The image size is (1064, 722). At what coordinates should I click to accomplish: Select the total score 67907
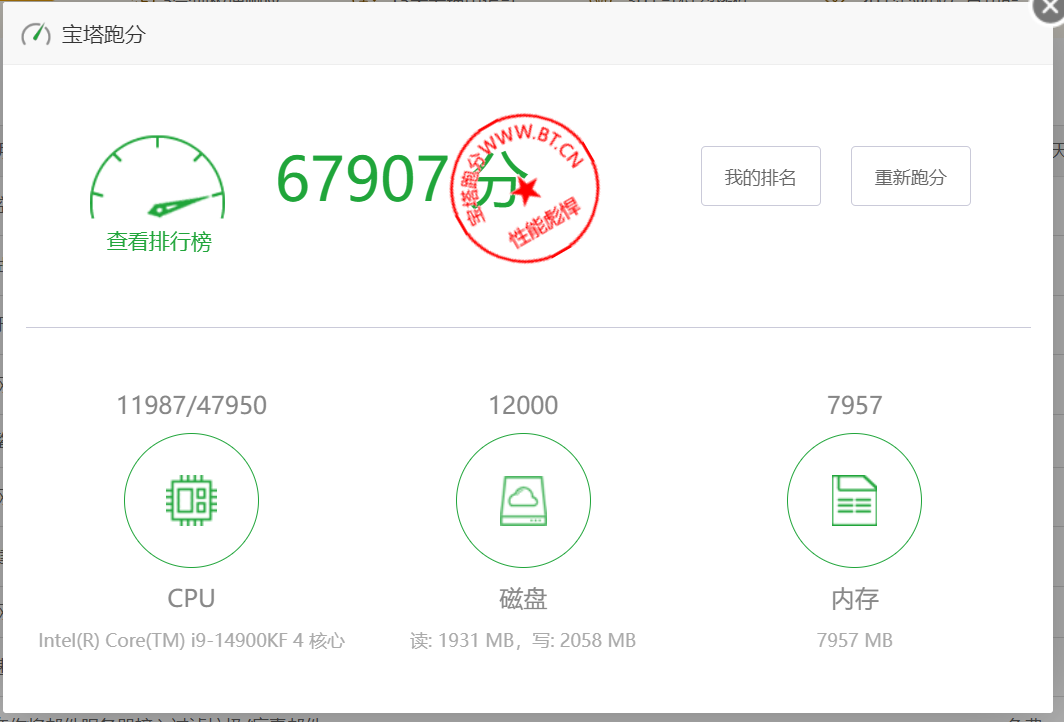362,179
